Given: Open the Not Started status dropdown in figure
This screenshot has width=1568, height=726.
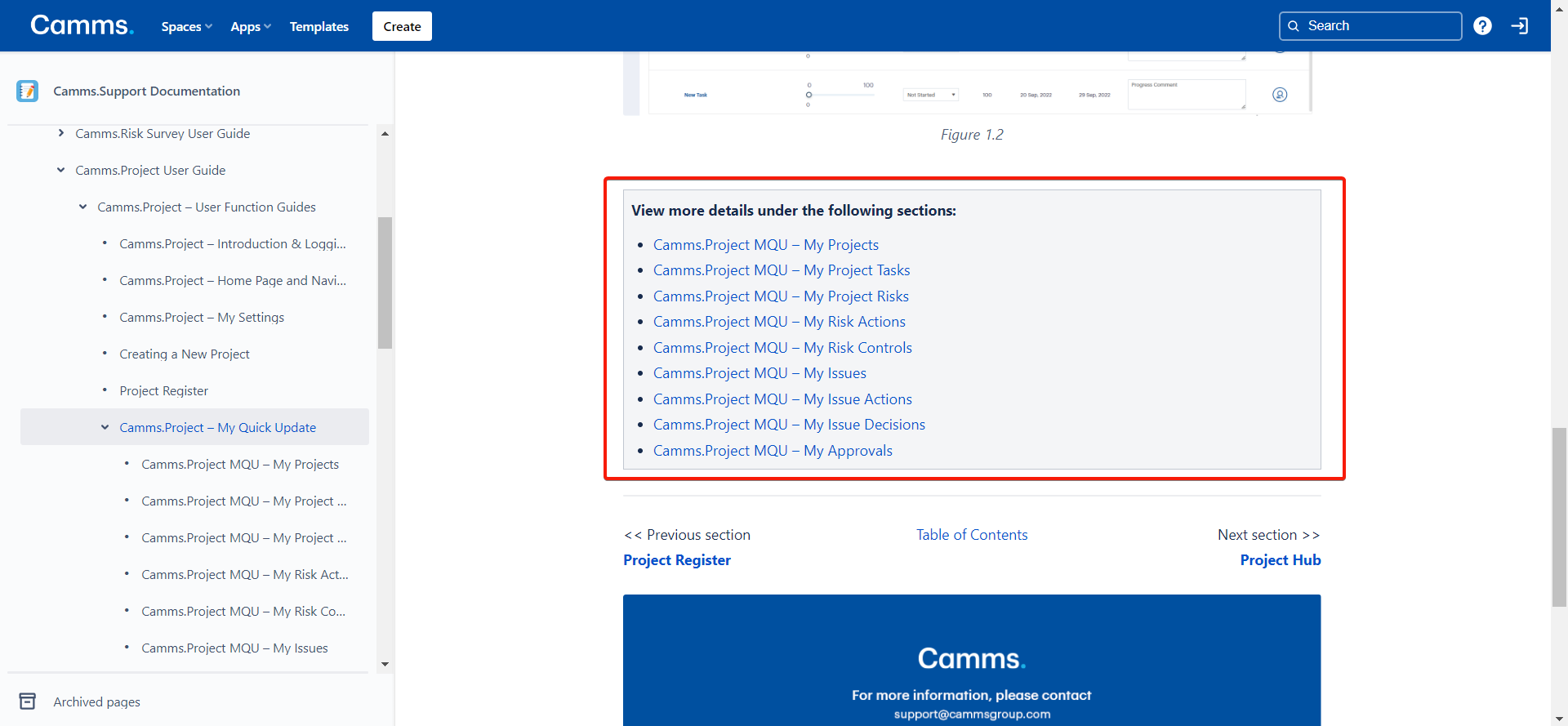Looking at the screenshot, I should (x=930, y=95).
